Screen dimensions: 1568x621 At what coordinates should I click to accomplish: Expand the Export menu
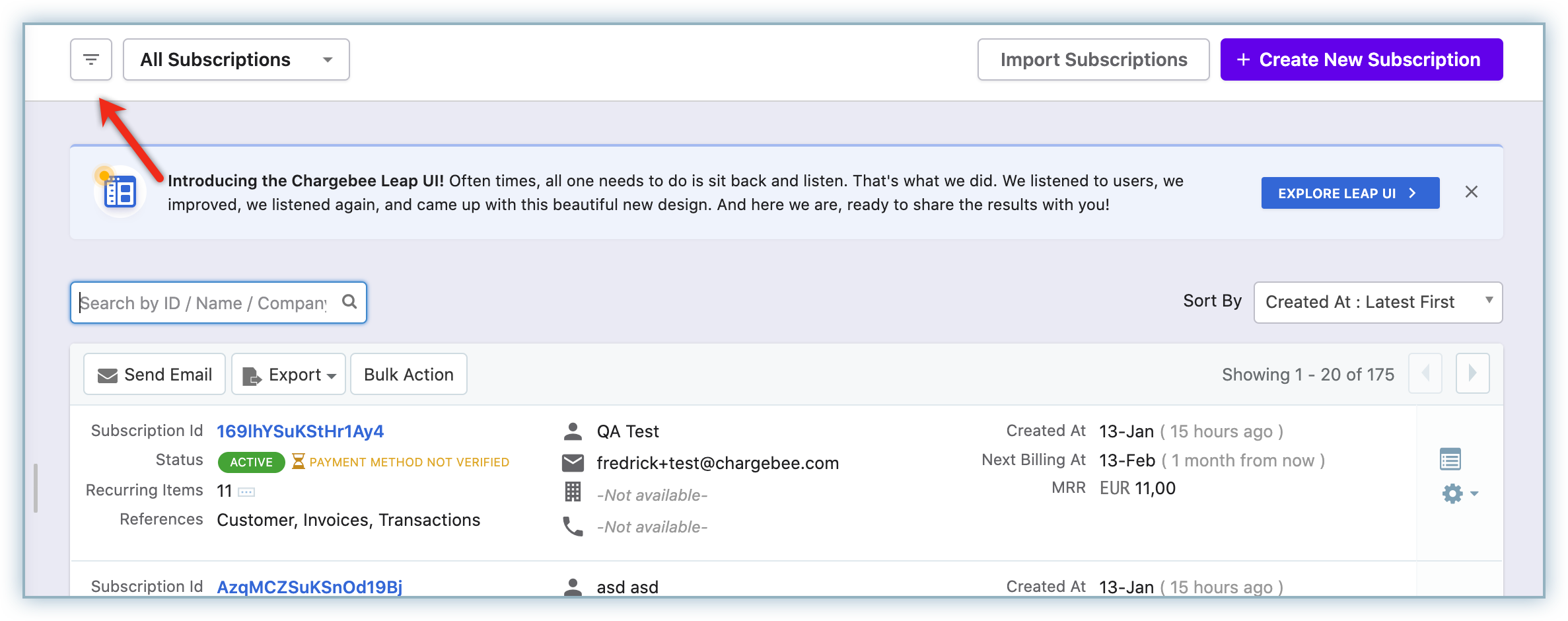[289, 375]
